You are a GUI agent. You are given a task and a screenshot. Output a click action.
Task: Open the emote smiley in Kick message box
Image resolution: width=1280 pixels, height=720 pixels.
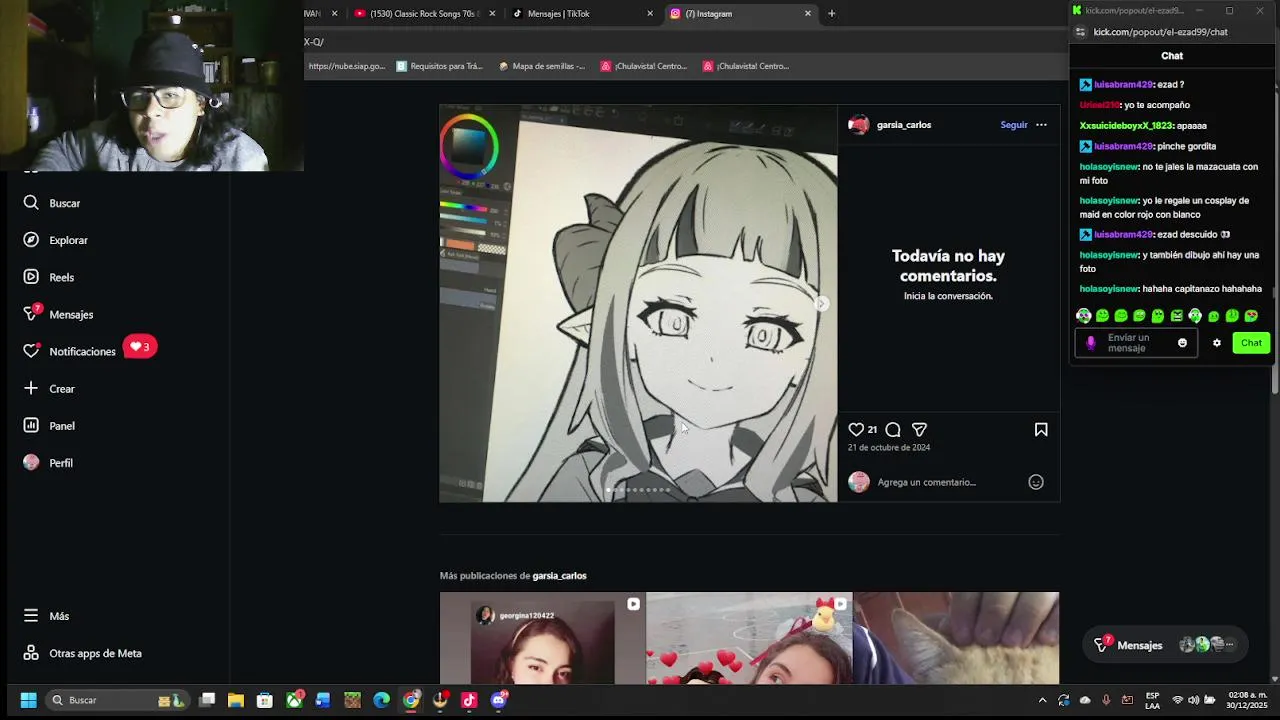(x=1182, y=343)
